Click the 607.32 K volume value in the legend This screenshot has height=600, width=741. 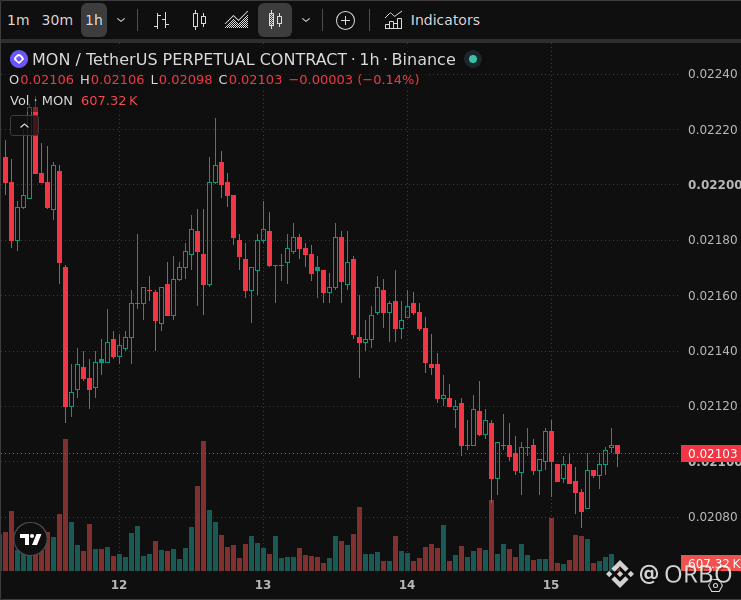point(109,101)
